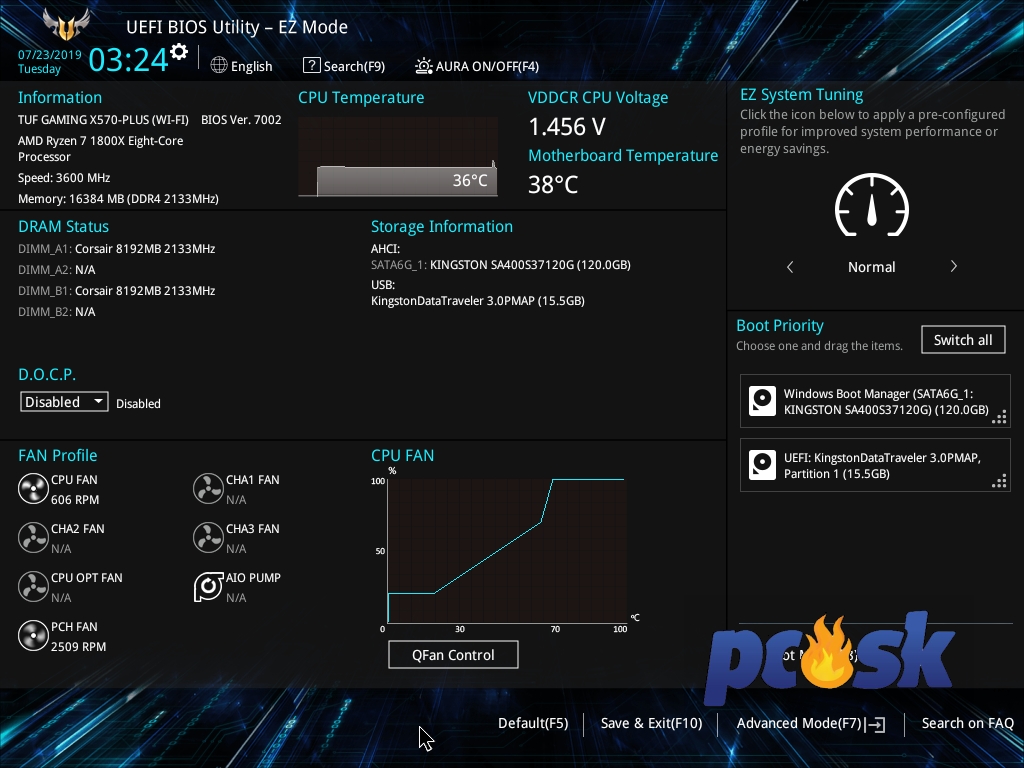Click the DRAM Status heading
This screenshot has width=1024, height=768.
[63, 226]
